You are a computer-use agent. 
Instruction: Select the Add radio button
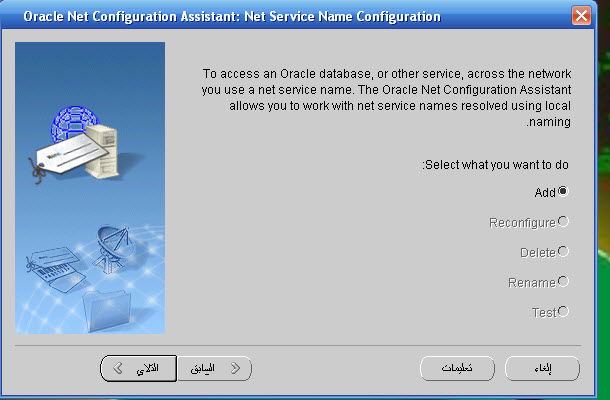click(x=563, y=191)
